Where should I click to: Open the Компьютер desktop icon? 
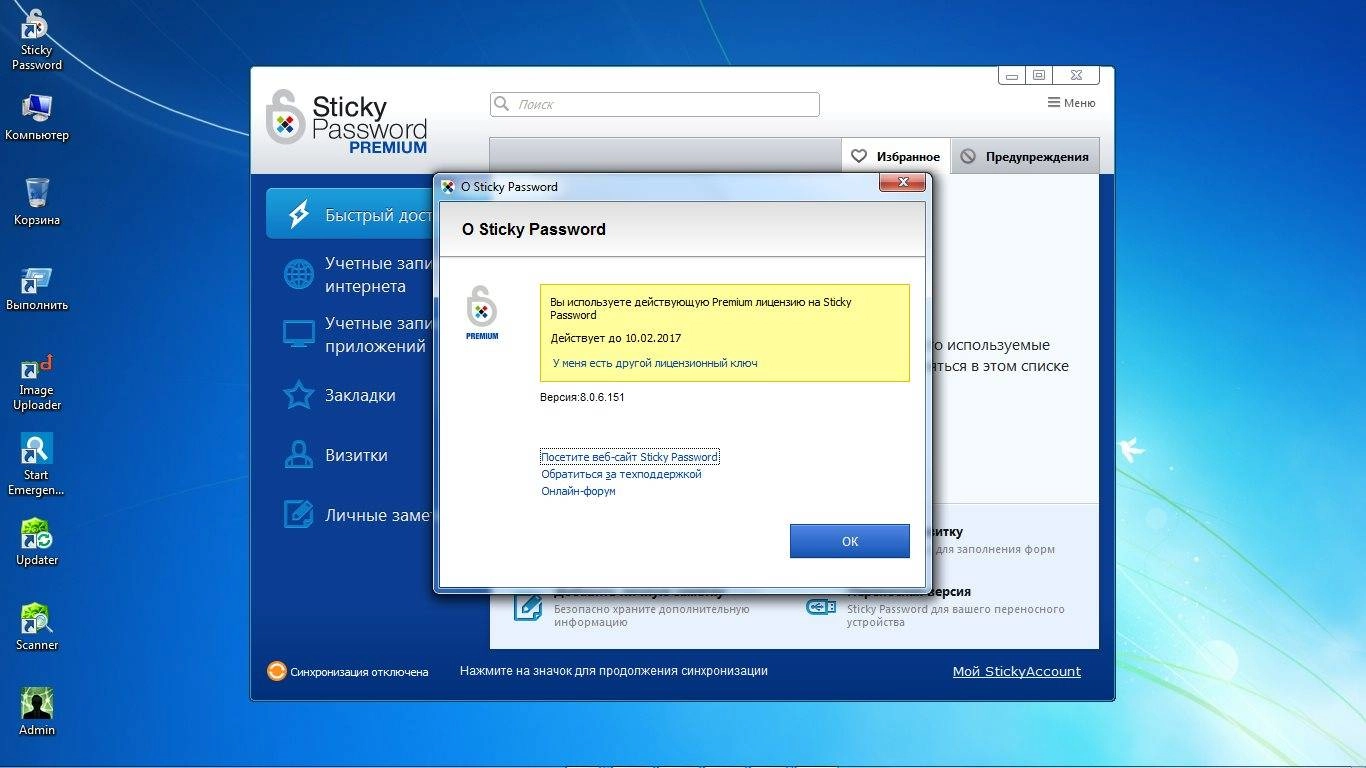[37, 117]
